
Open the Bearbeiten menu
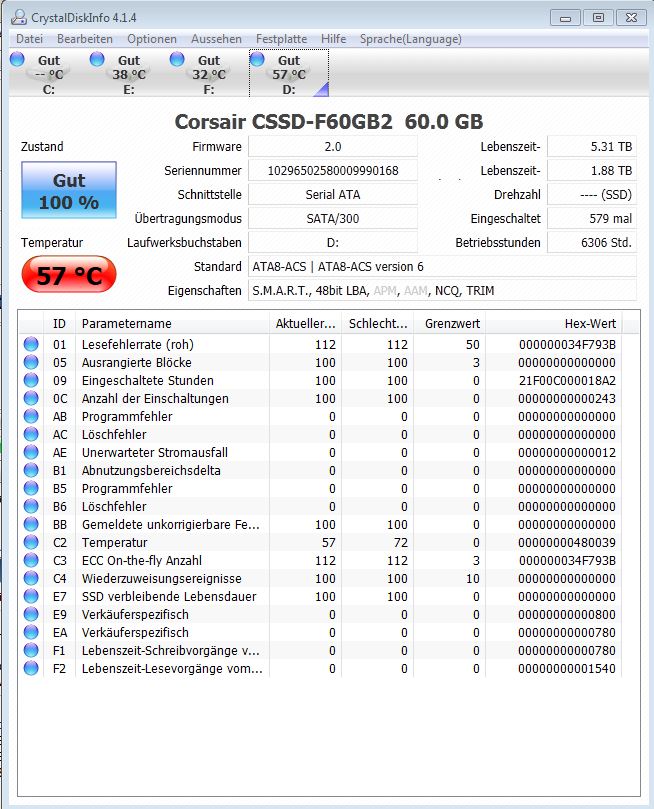tap(85, 39)
